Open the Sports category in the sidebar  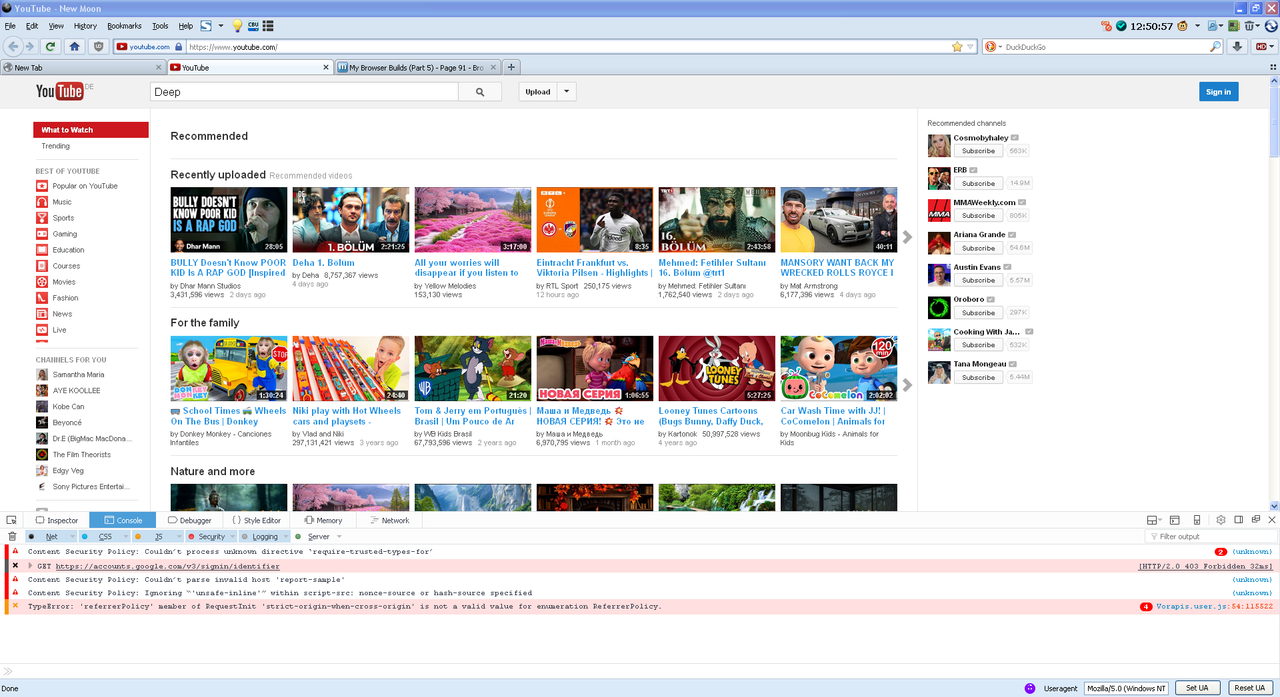63,218
